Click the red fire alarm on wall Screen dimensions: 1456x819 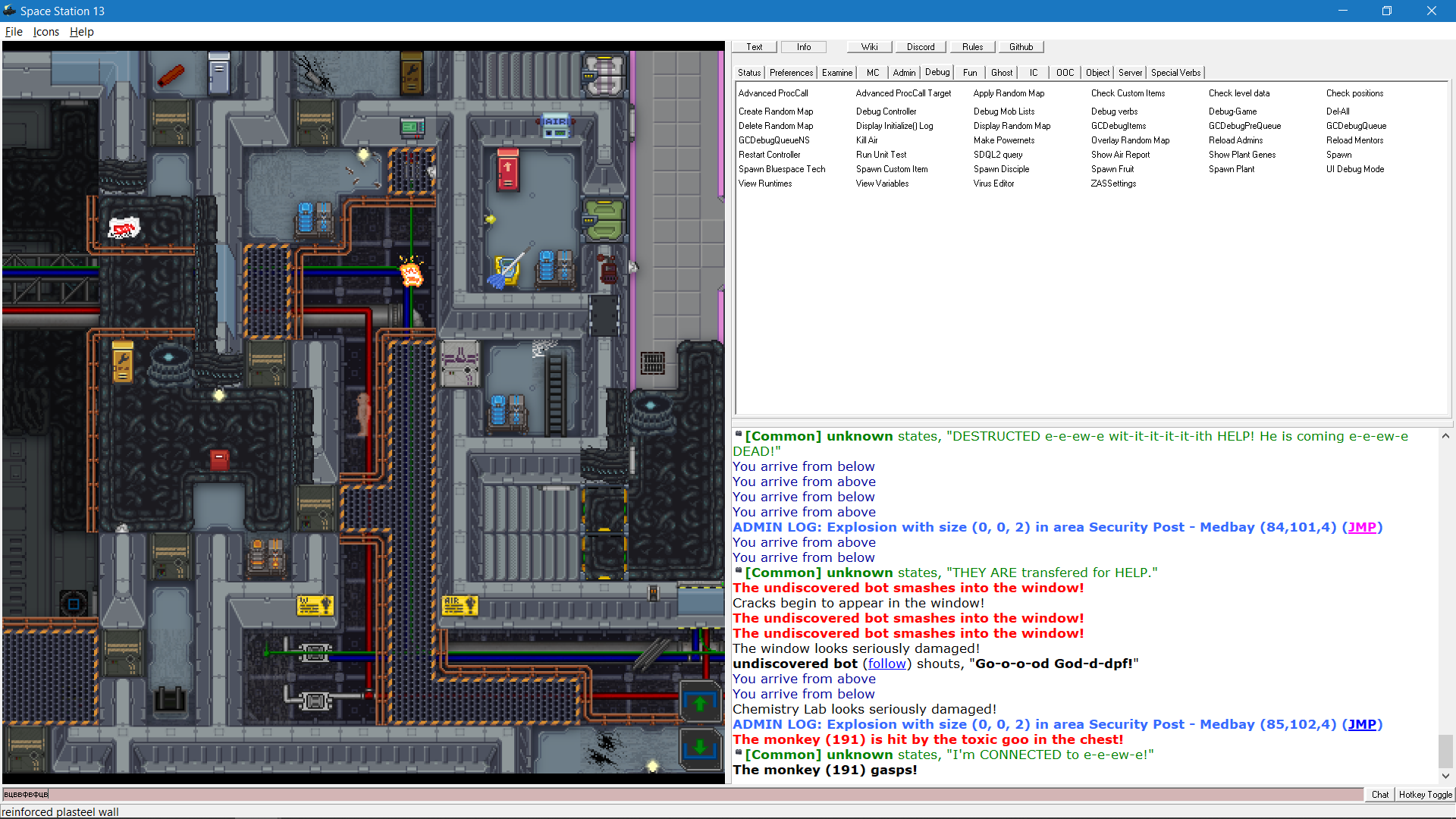(219, 459)
